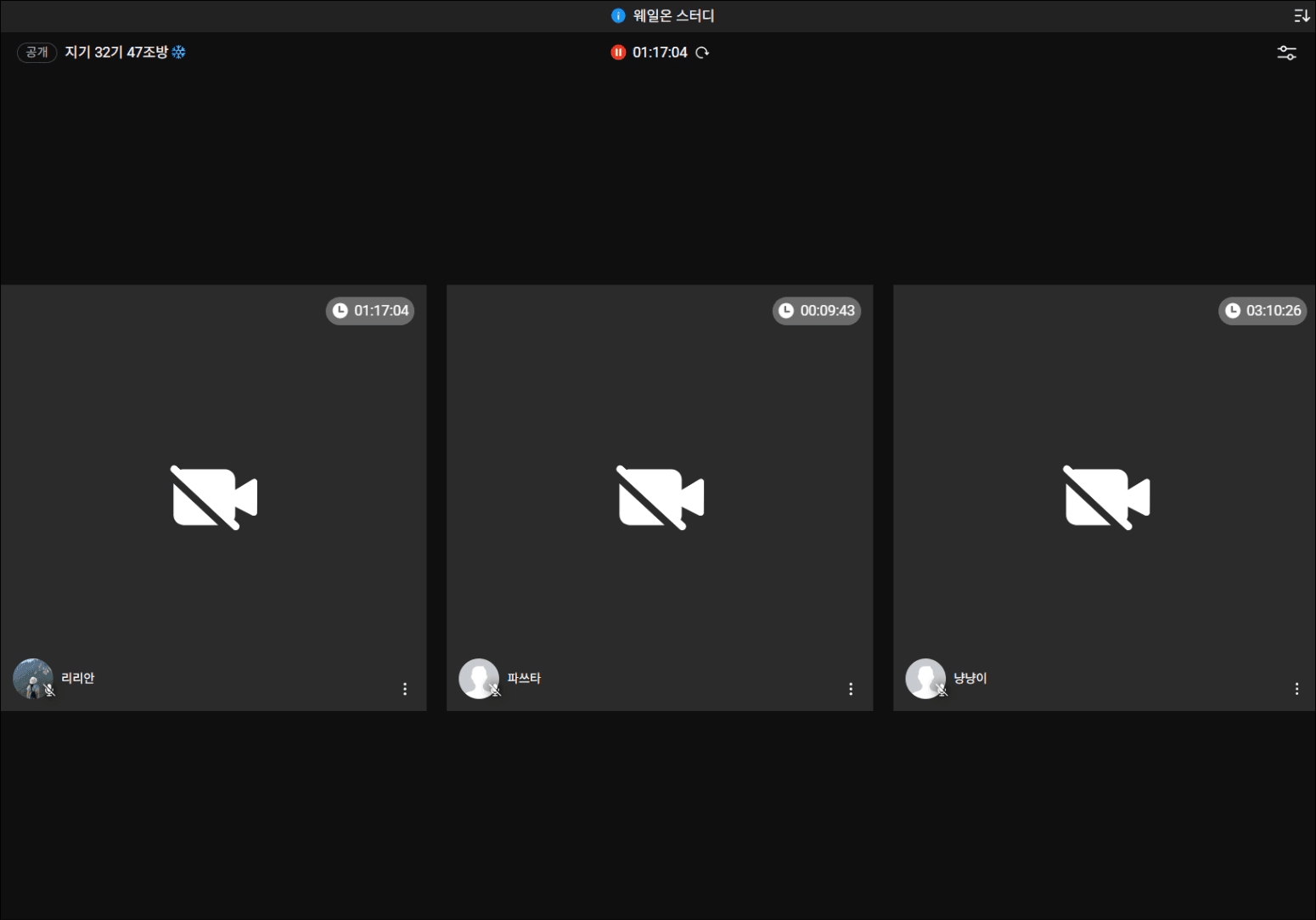Viewport: 1316px width, 920px height.
Task: Click the 웨일온 스터디 window title
Action: tap(674, 16)
